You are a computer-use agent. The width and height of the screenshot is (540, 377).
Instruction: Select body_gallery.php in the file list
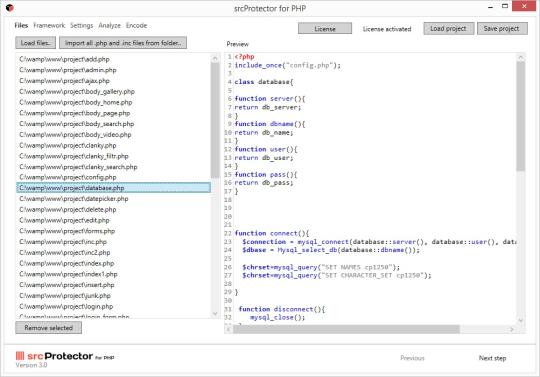click(x=113, y=92)
